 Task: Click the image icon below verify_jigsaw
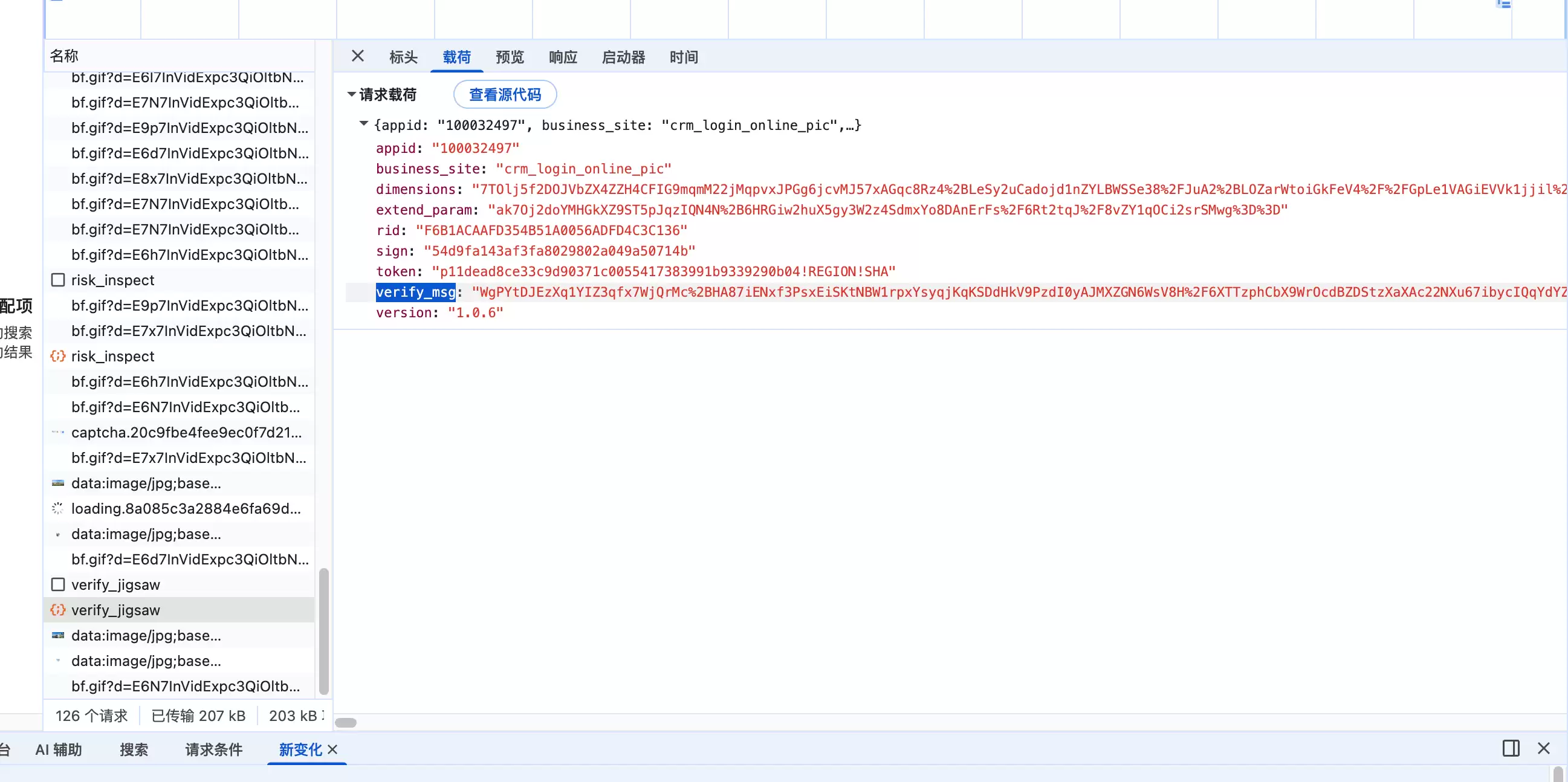point(58,635)
